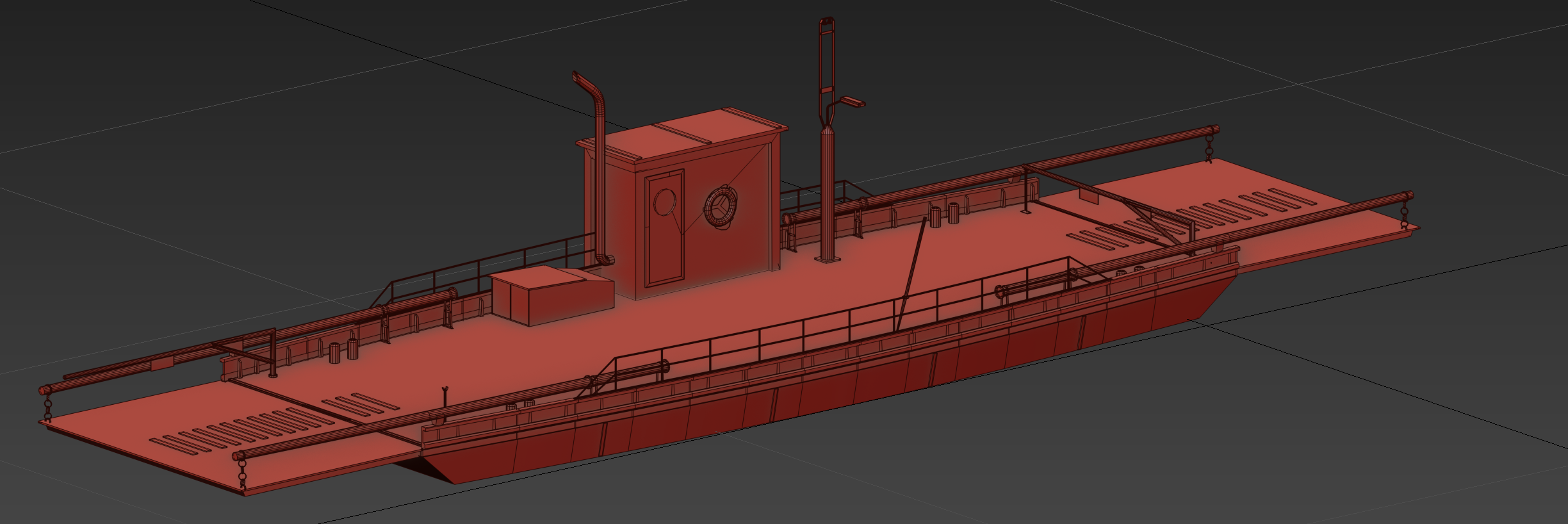This screenshot has width=1568, height=524.
Task: Click the flat roof of the cabin
Action: (683, 133)
